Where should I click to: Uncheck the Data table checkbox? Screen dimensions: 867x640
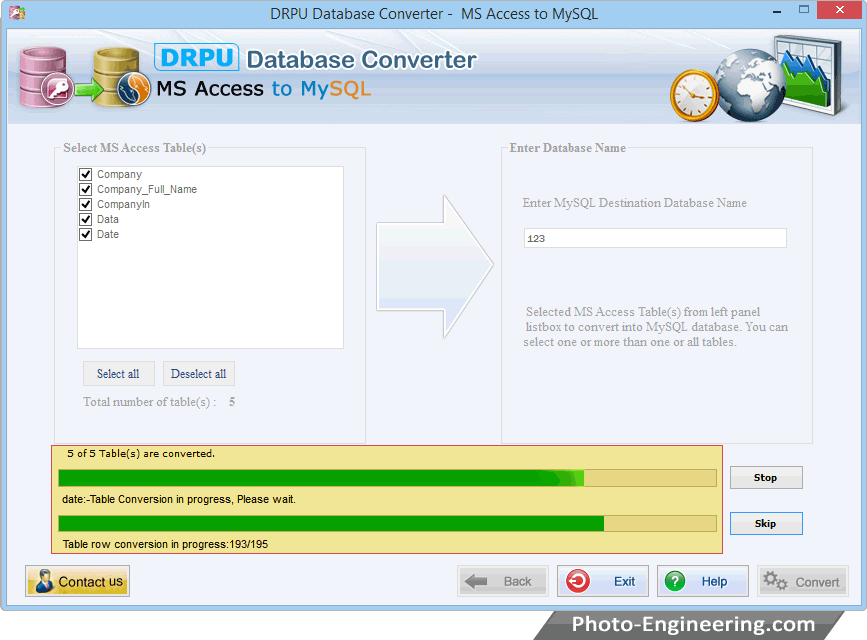(x=85, y=219)
